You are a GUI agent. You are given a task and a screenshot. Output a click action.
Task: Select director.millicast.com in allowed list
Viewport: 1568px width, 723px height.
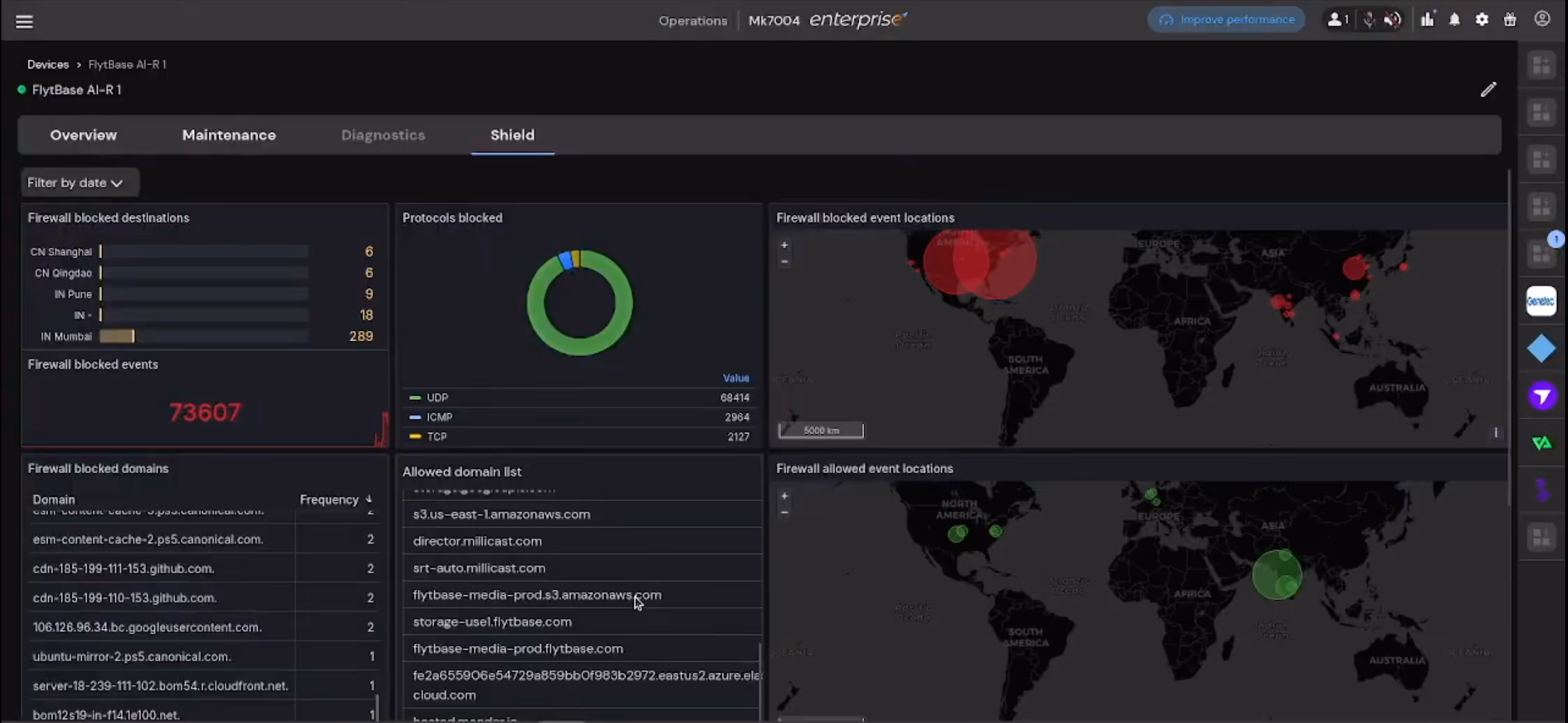(582, 541)
